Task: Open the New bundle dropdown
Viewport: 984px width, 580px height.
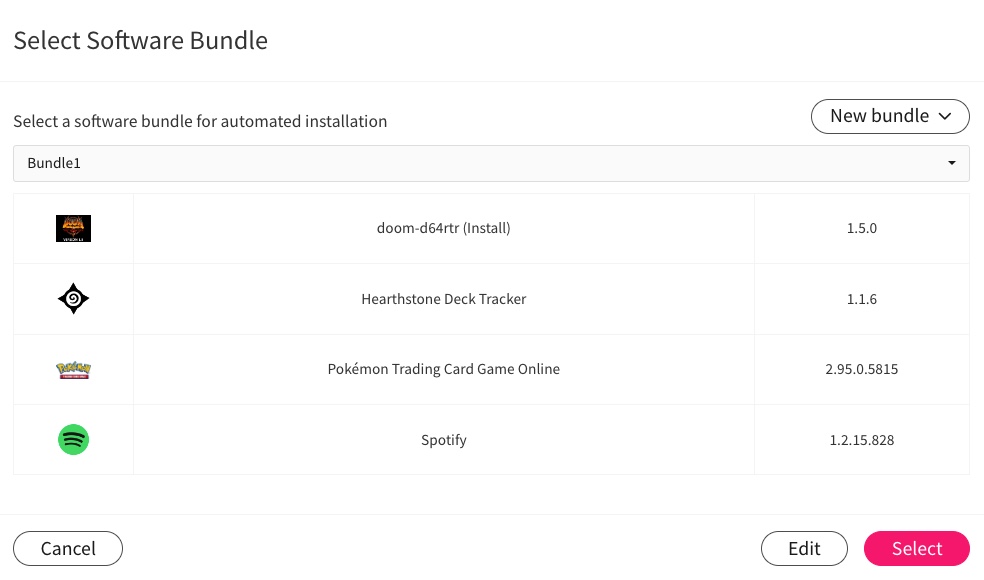Action: pyautogui.click(x=890, y=116)
